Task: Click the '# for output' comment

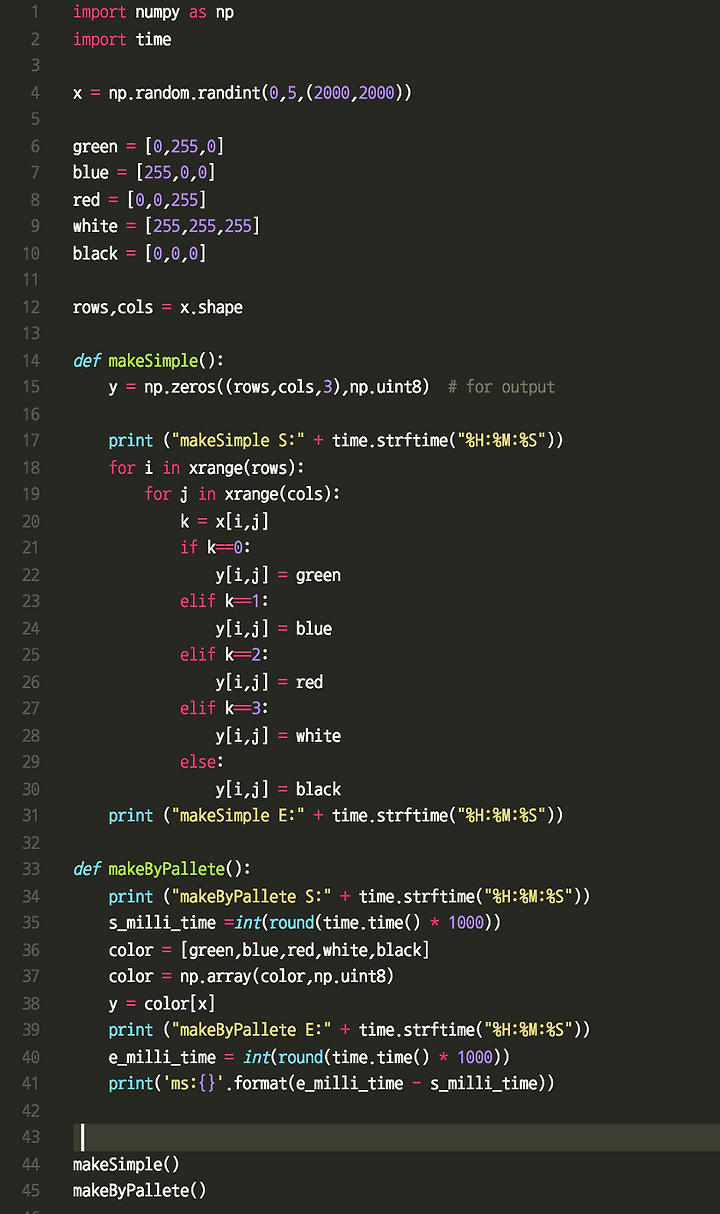Action: pyautogui.click(x=501, y=387)
